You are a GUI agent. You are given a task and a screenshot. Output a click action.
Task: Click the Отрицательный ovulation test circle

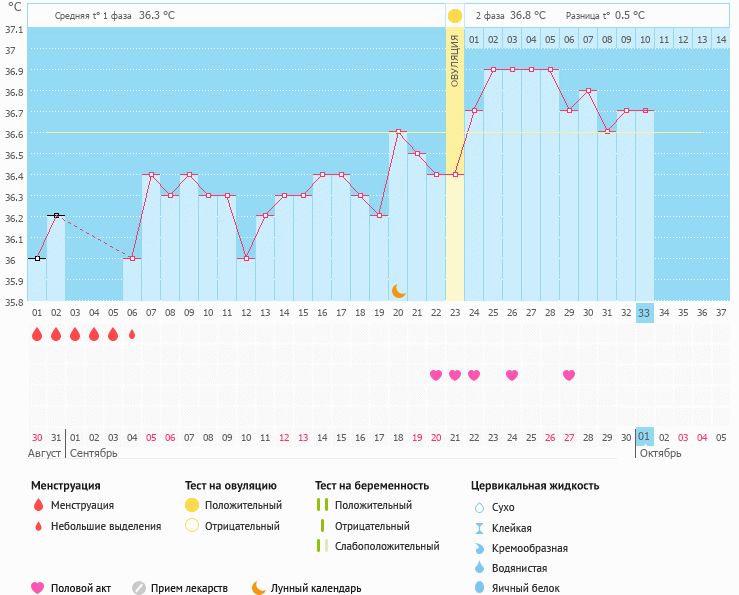pyautogui.click(x=192, y=526)
